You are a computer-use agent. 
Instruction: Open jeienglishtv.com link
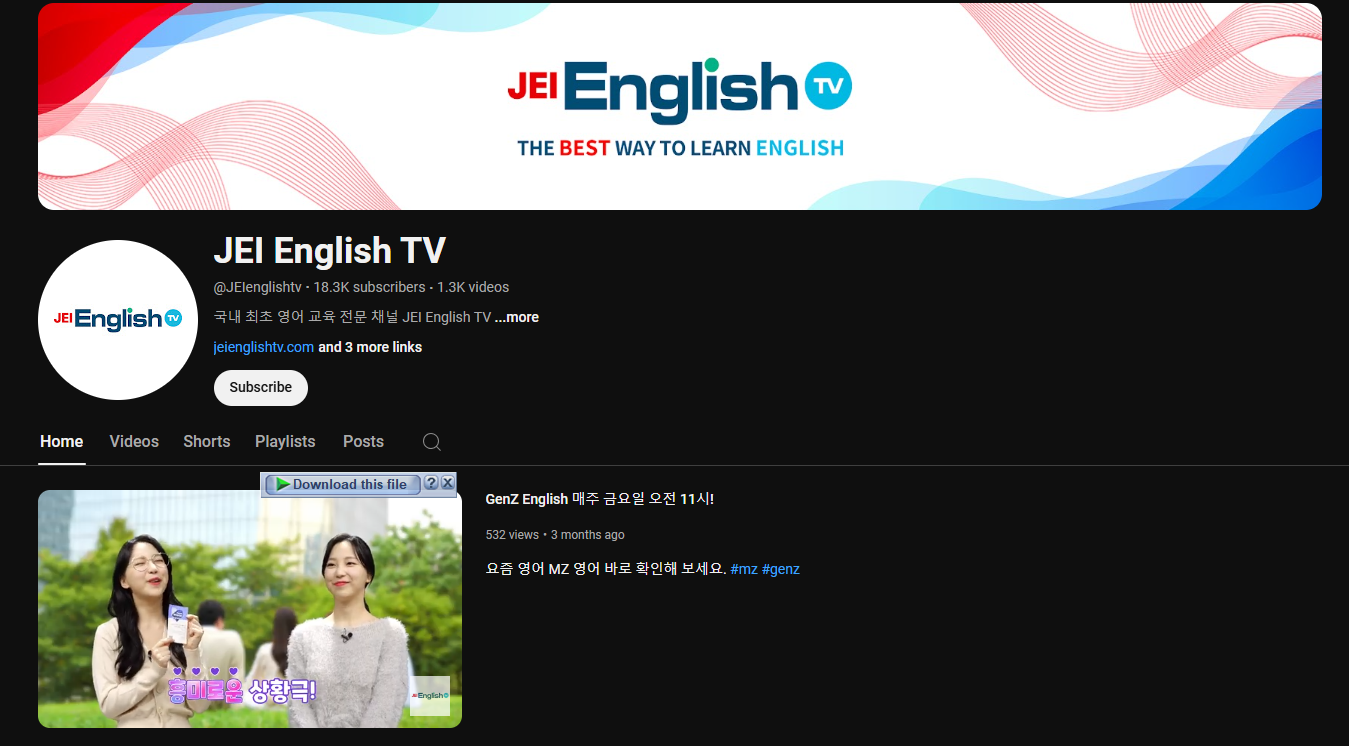tap(264, 347)
